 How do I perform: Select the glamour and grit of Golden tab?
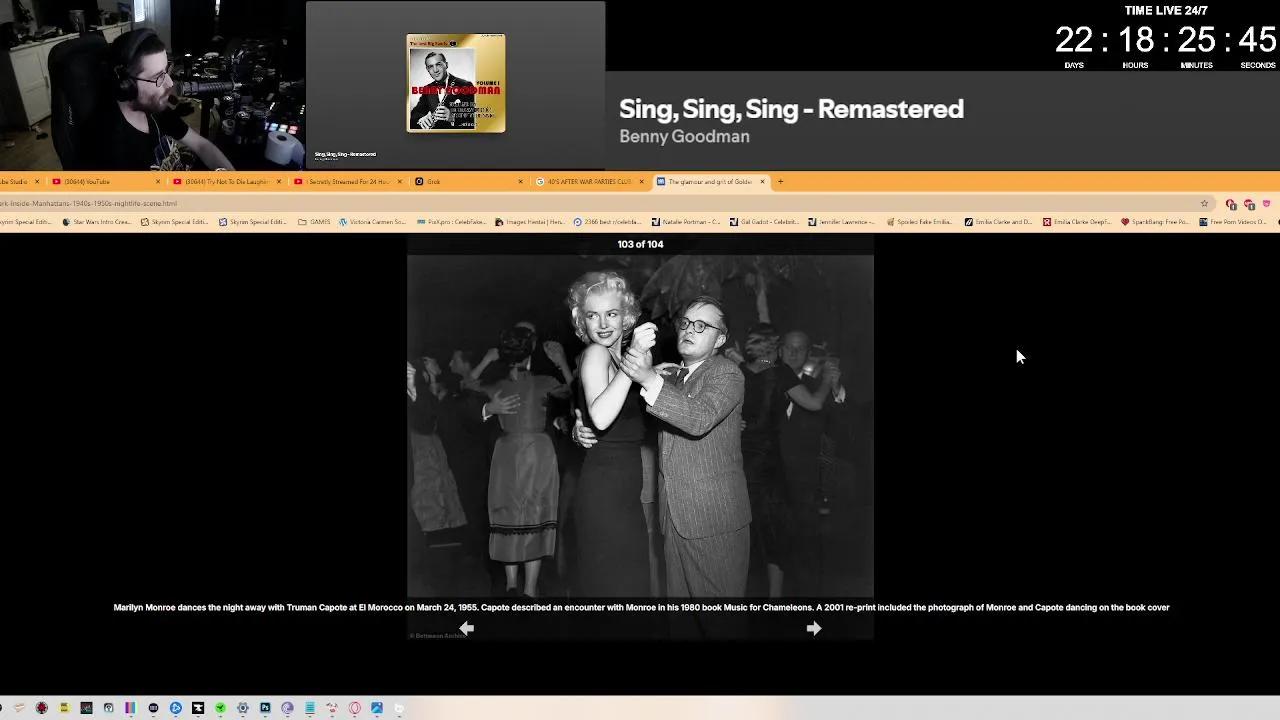710,181
